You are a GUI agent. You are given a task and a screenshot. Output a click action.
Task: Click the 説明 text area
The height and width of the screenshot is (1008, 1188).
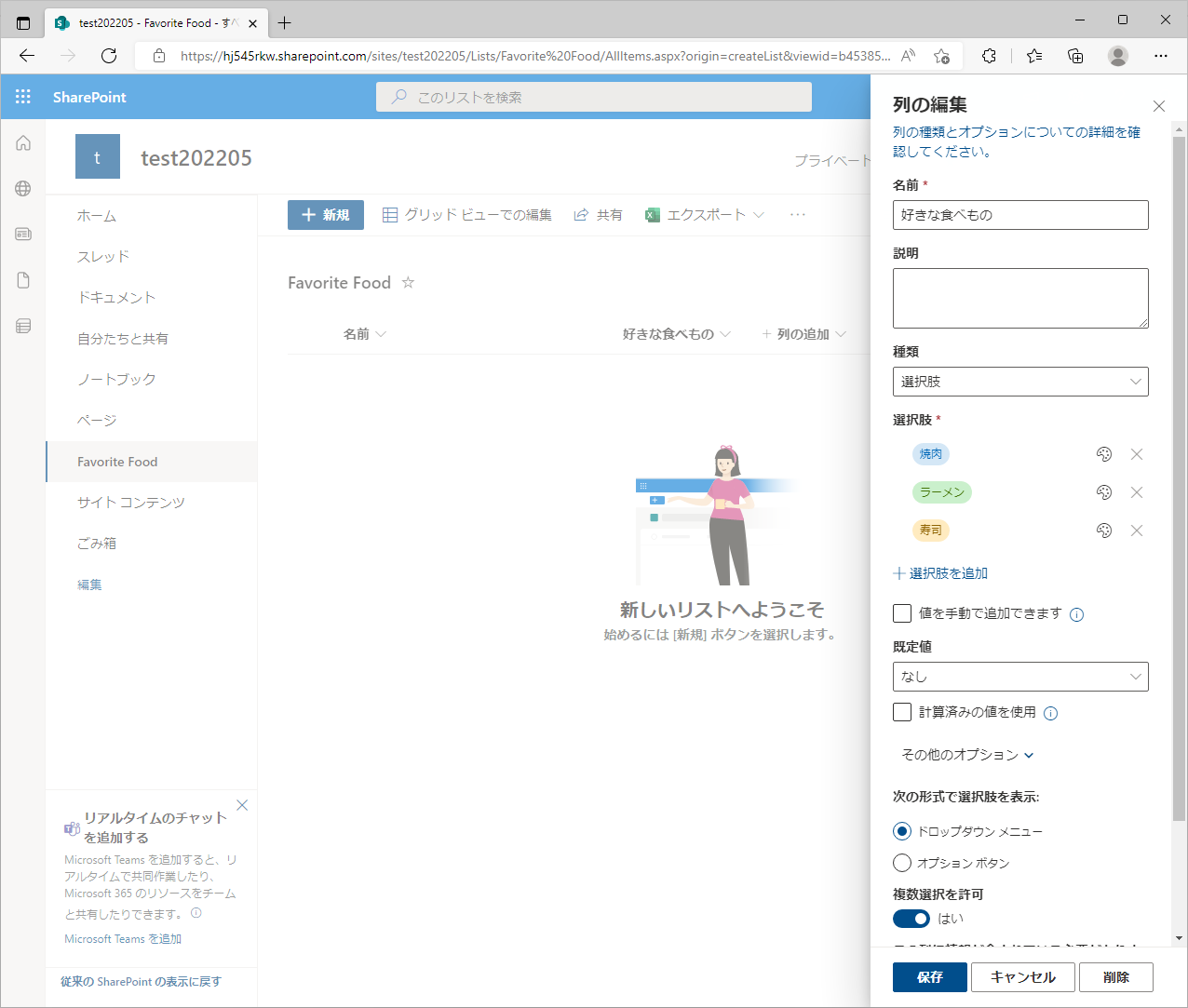[x=1020, y=298]
